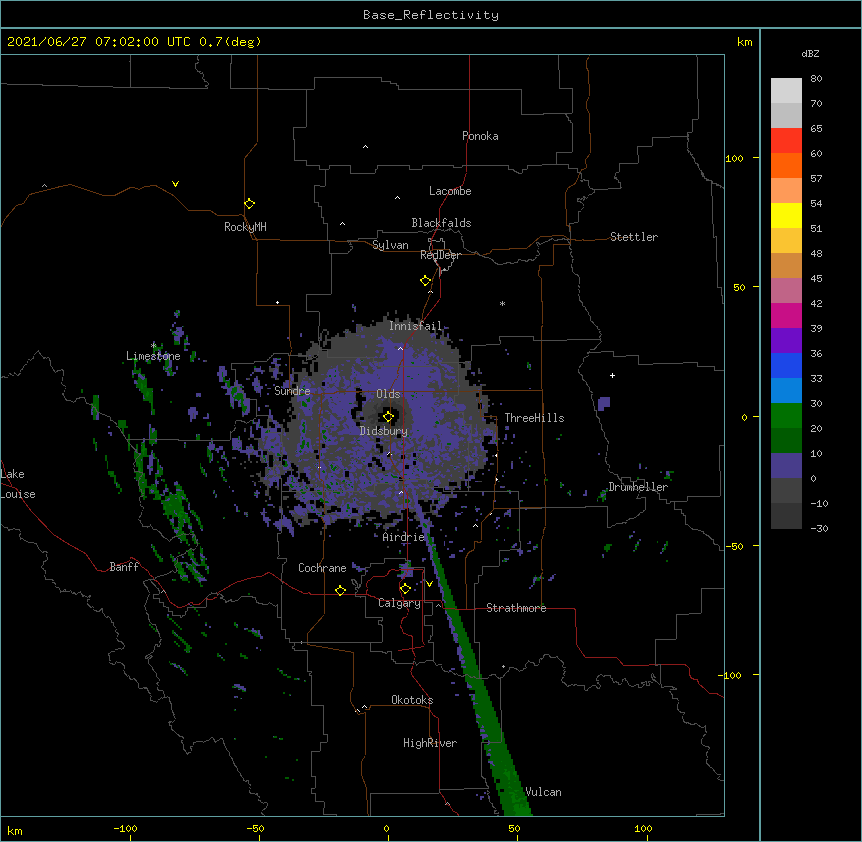Click the Sundre city label

coord(292,391)
